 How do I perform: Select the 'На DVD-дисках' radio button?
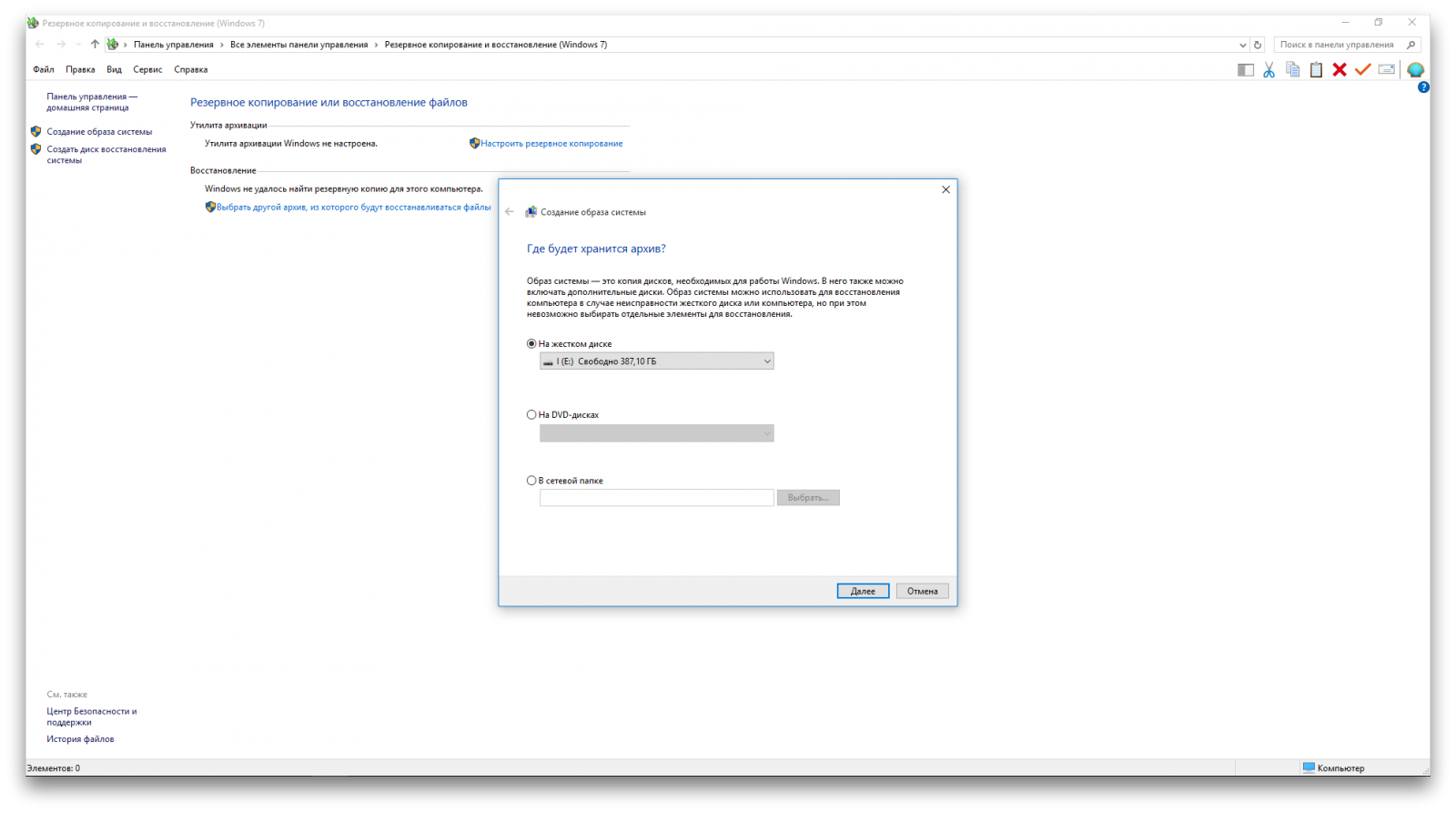(x=531, y=415)
